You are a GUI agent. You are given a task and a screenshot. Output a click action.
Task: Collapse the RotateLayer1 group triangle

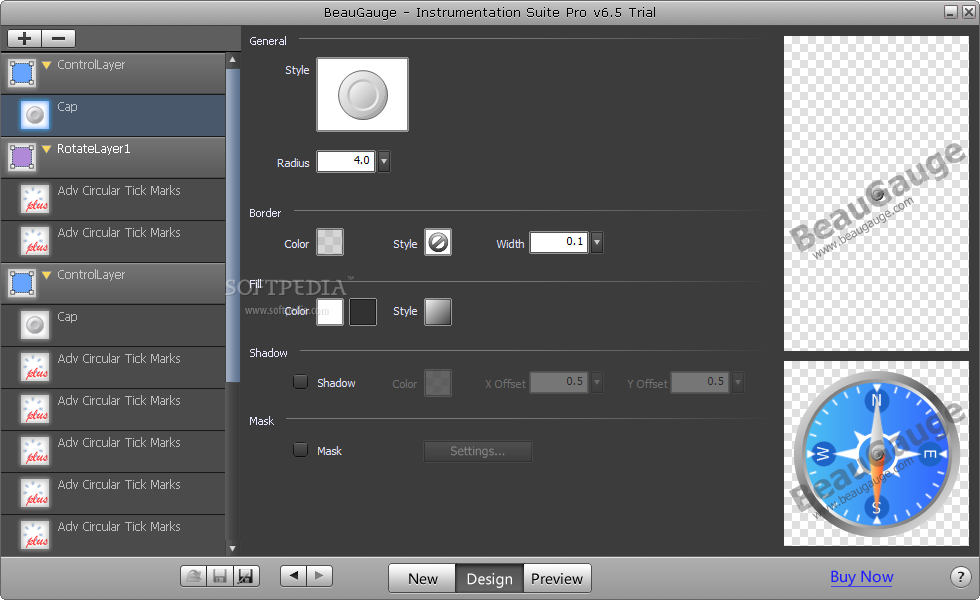[x=46, y=149]
